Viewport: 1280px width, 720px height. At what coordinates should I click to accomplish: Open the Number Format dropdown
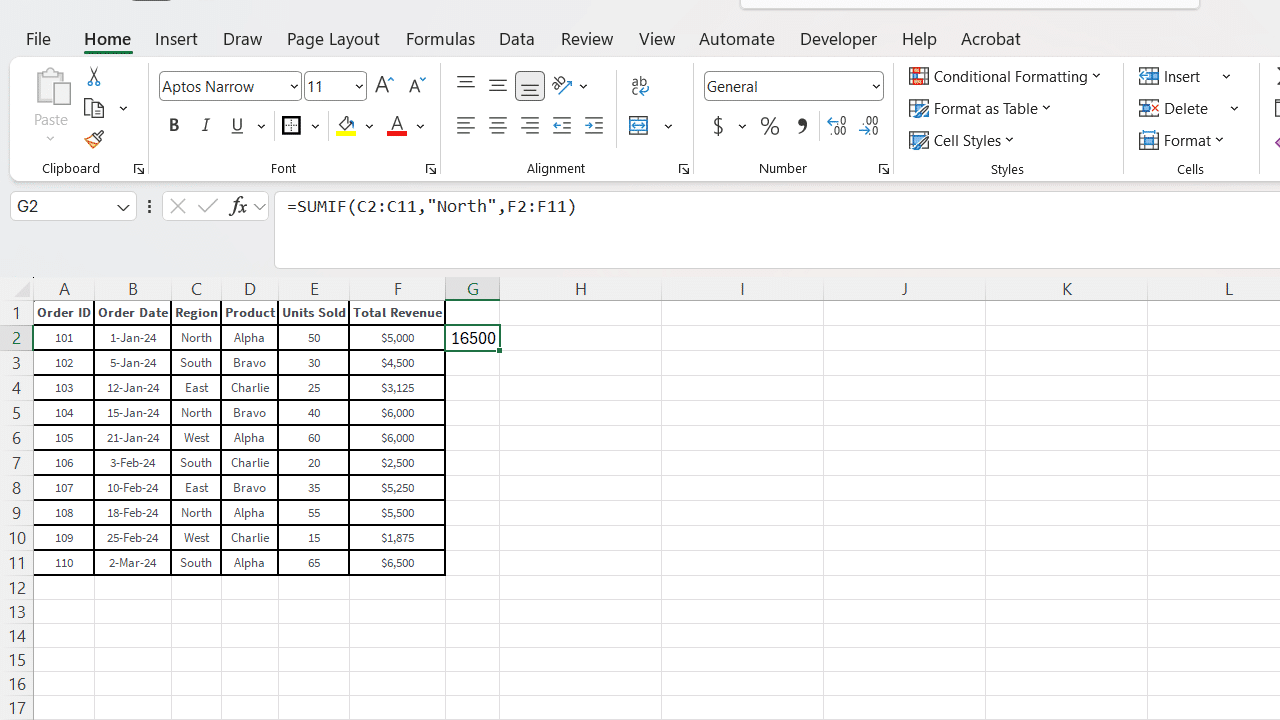tap(874, 86)
